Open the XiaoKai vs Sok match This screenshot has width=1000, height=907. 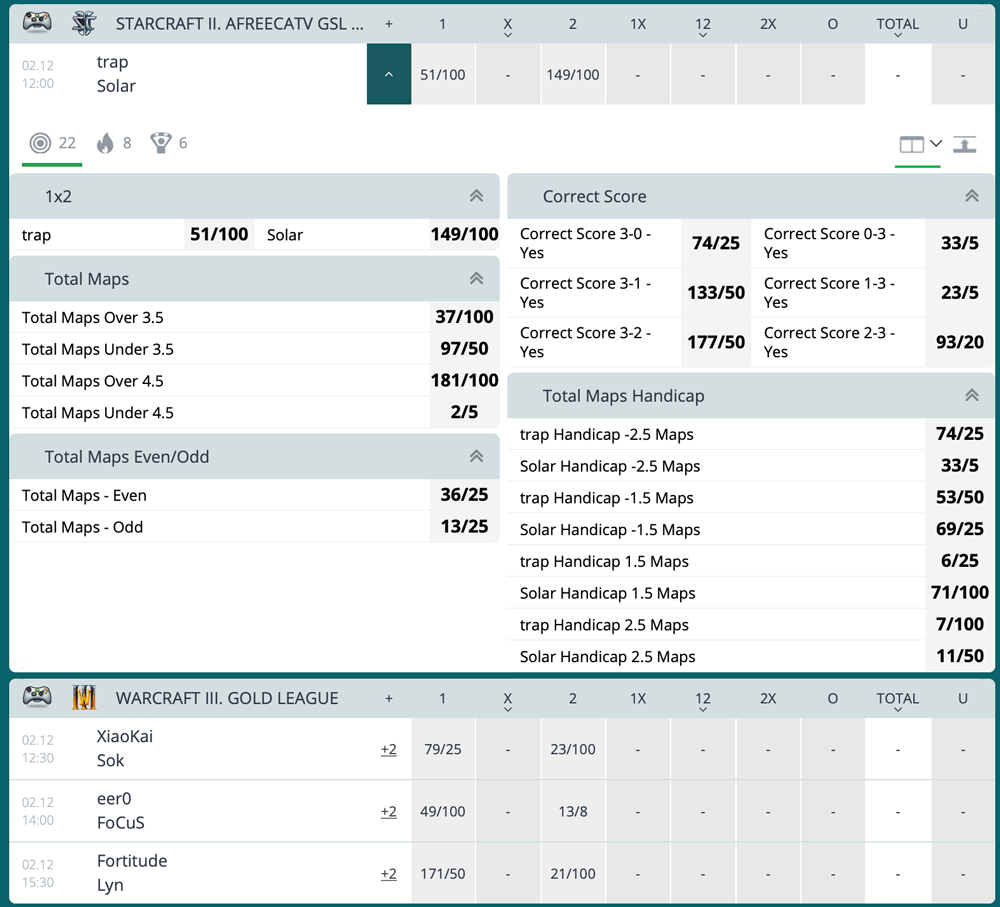125,748
